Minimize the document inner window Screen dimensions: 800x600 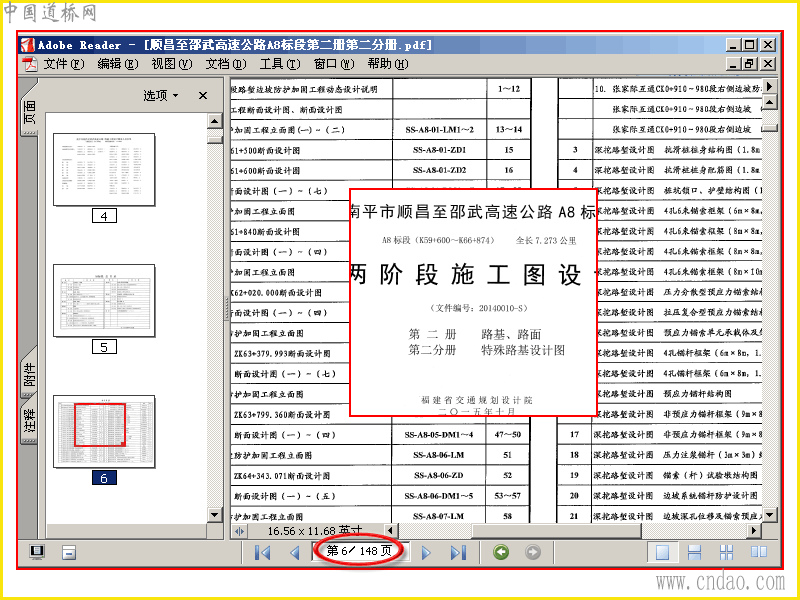pos(733,64)
